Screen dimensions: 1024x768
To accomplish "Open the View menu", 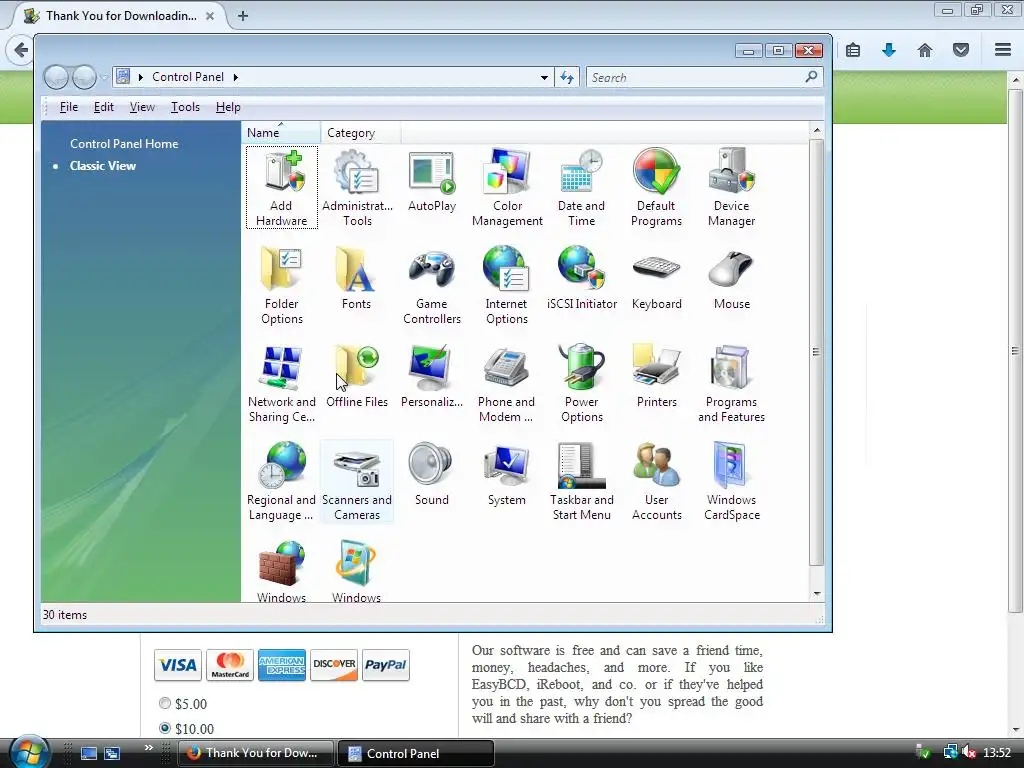I will tap(142, 107).
